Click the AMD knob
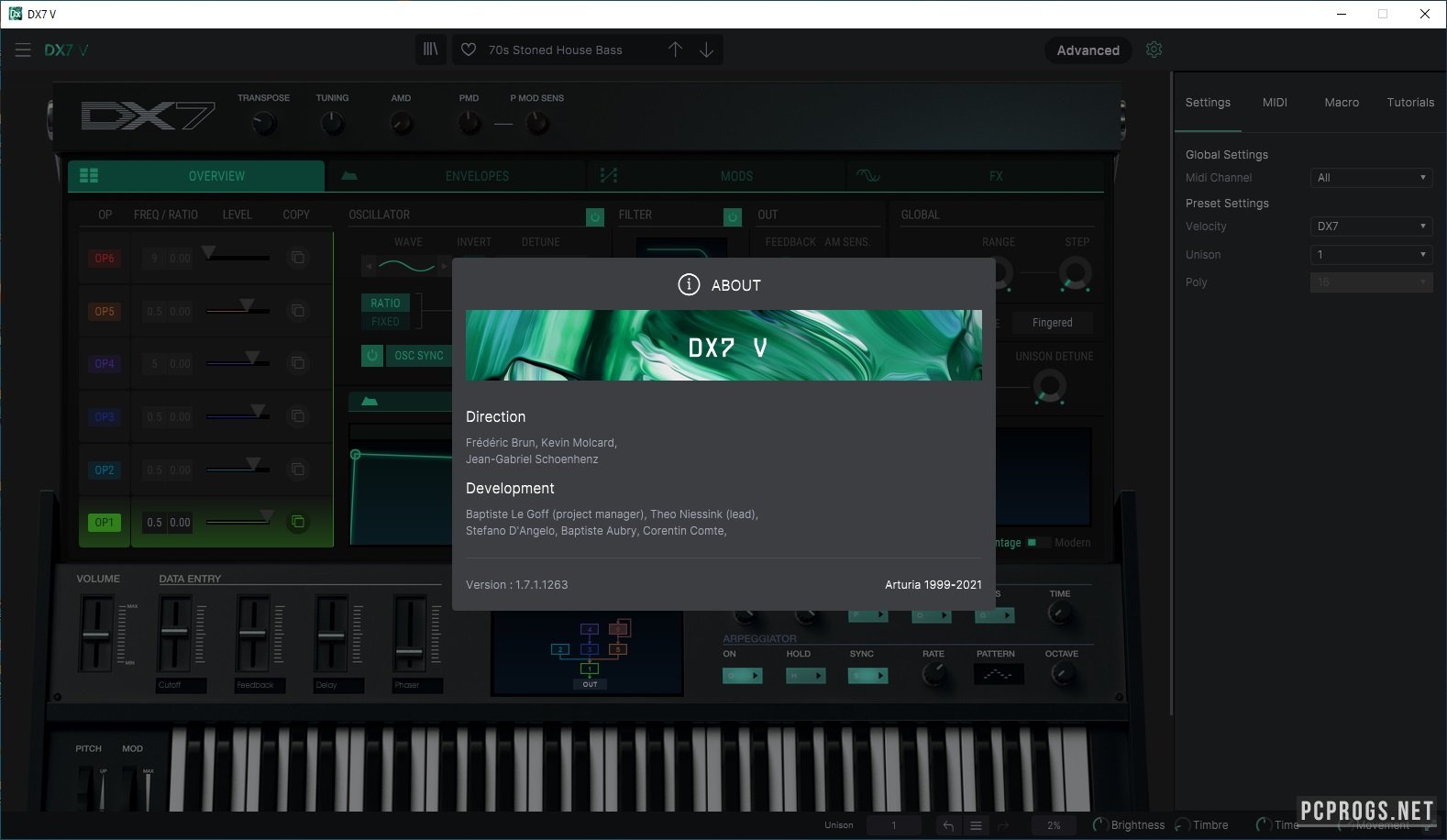 click(x=402, y=122)
